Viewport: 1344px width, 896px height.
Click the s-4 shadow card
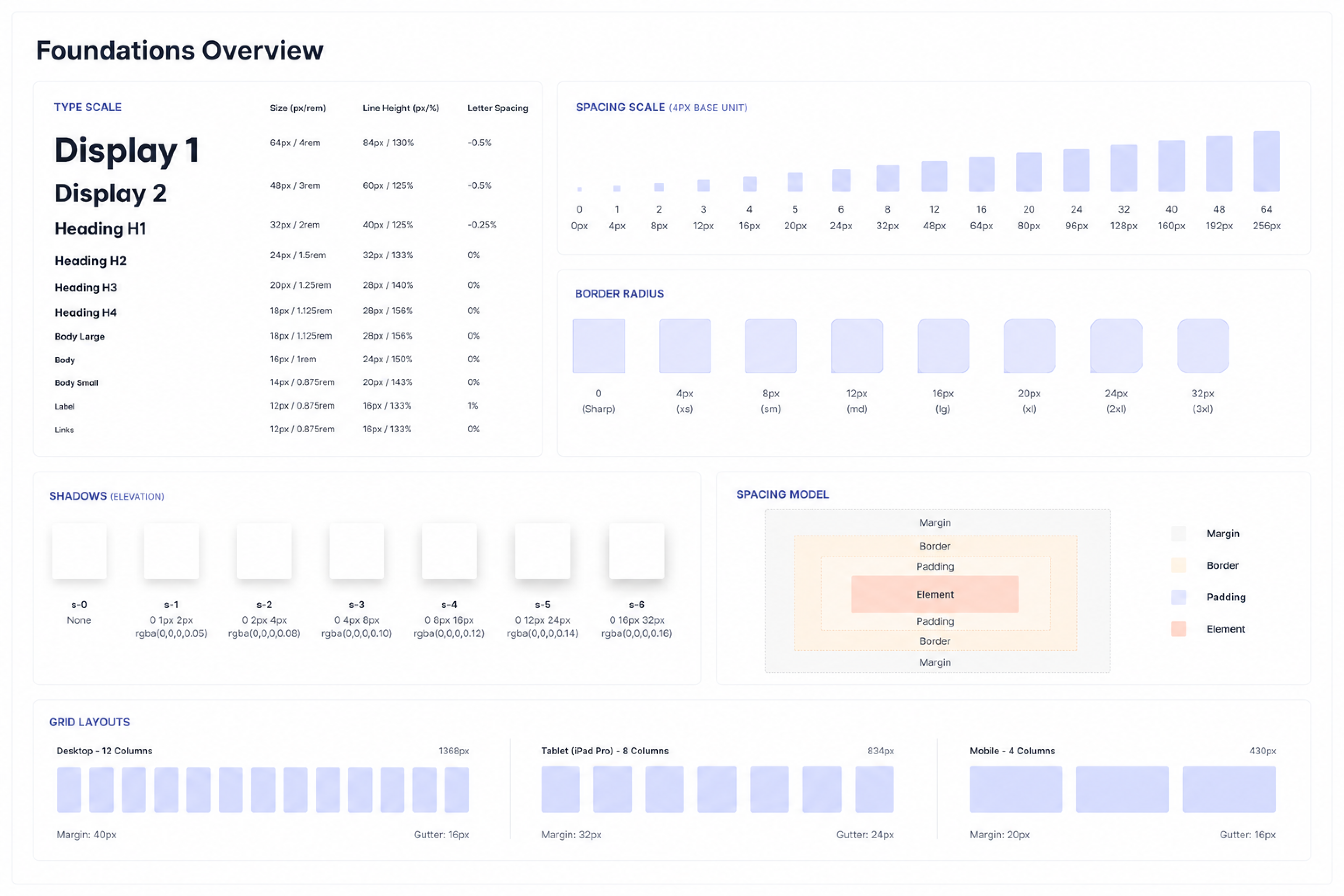(449, 551)
